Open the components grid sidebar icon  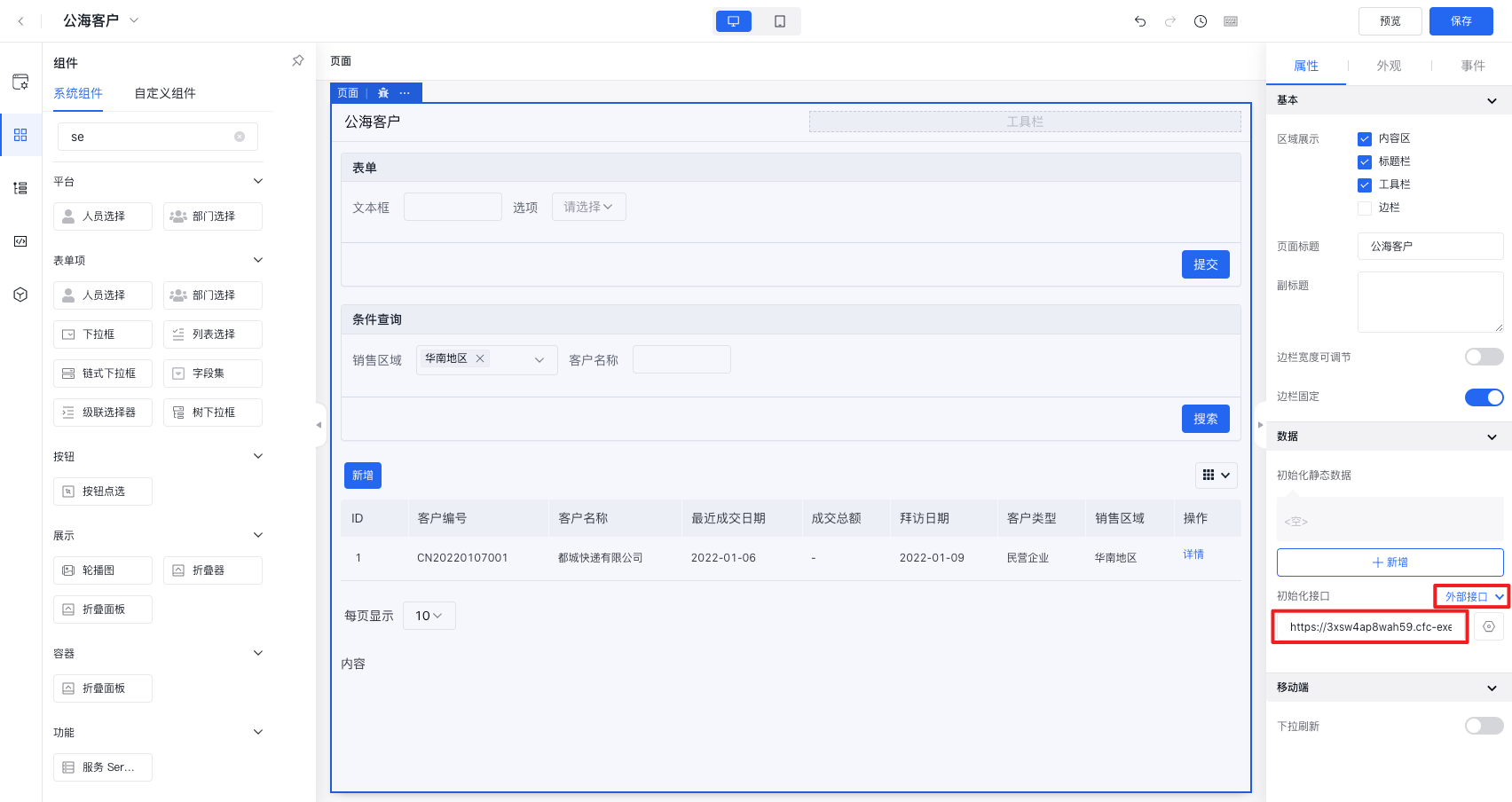(20, 135)
